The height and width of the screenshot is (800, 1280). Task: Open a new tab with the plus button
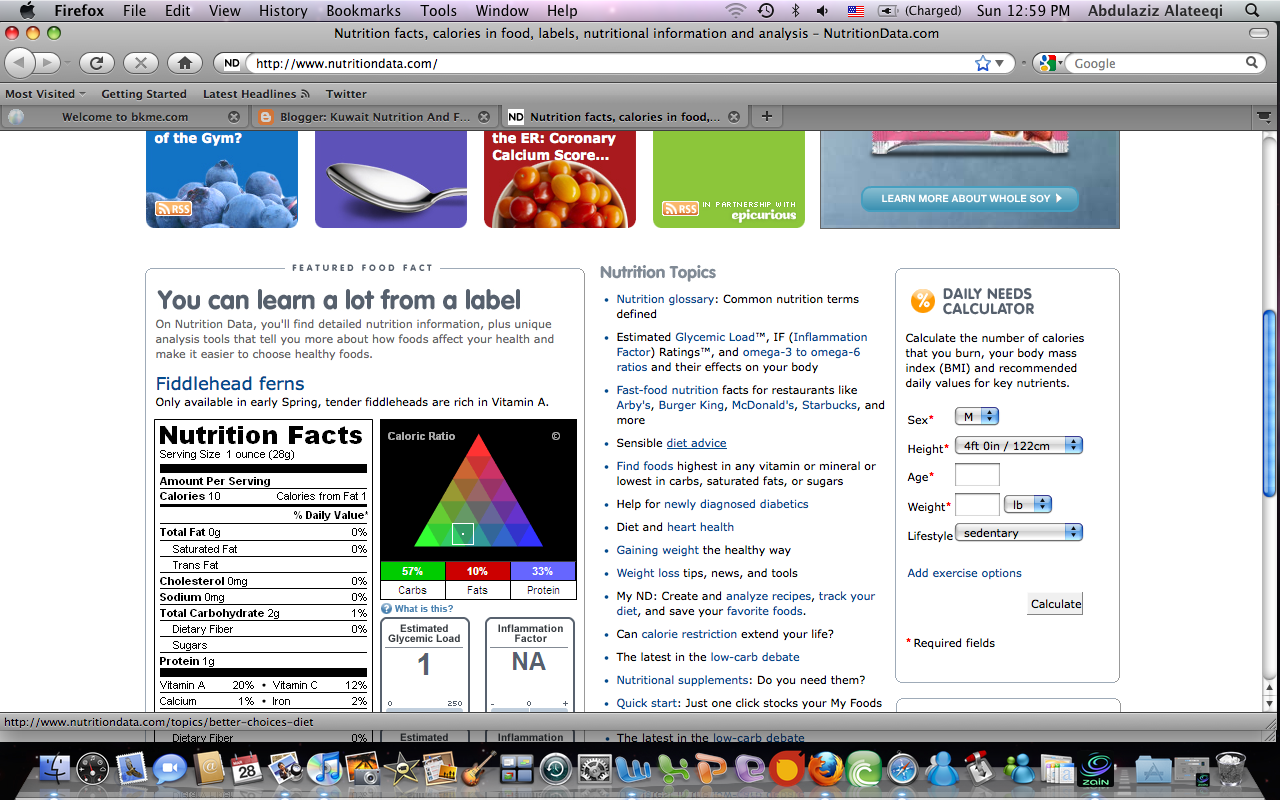[767, 117]
